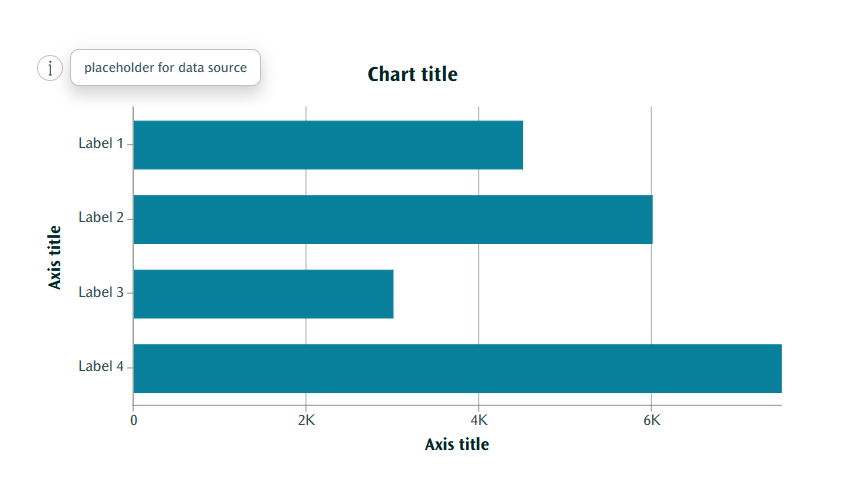Image resolution: width=848 pixels, height=494 pixels.
Task: Click the 6K tick label
Action: click(x=651, y=420)
